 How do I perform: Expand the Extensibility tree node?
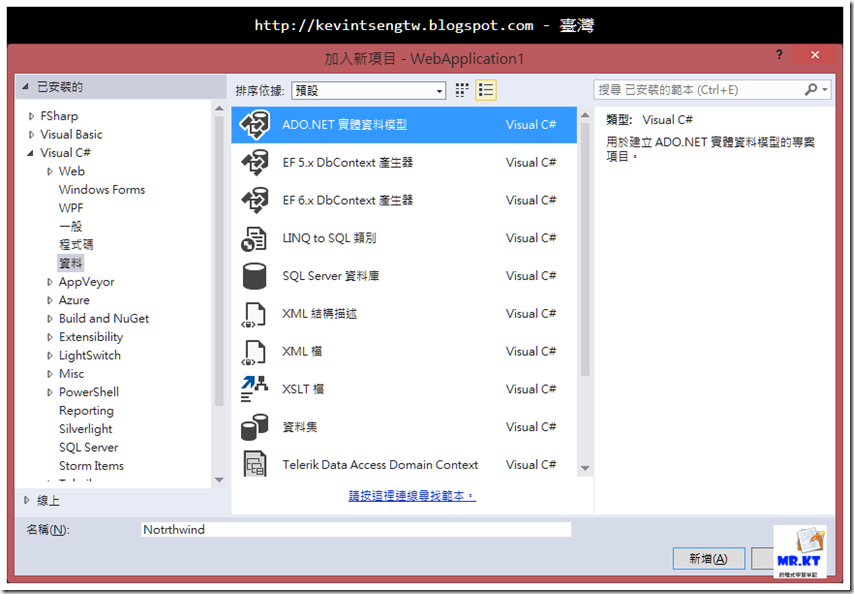50,337
